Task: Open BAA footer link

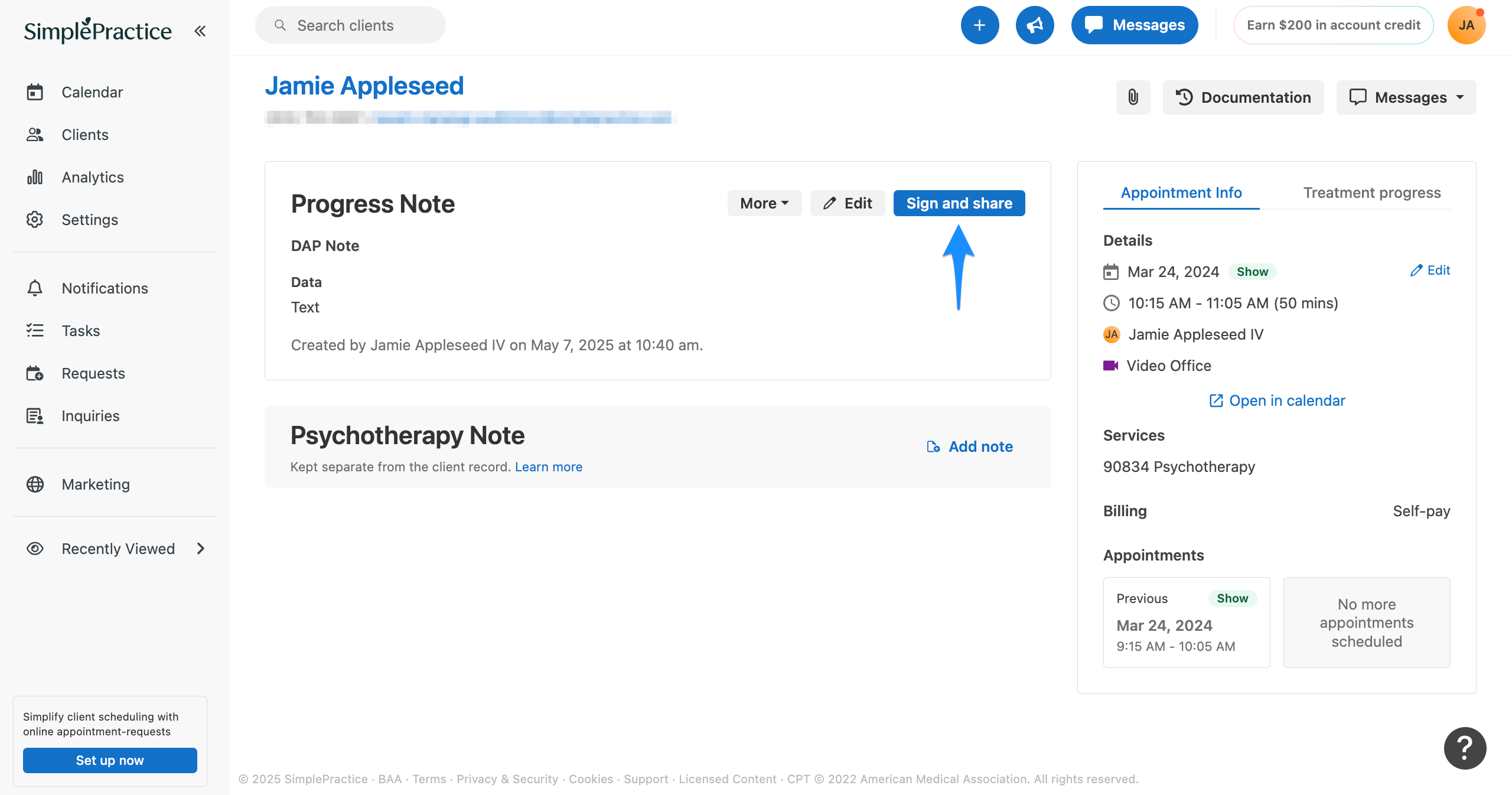Action: pos(390,779)
